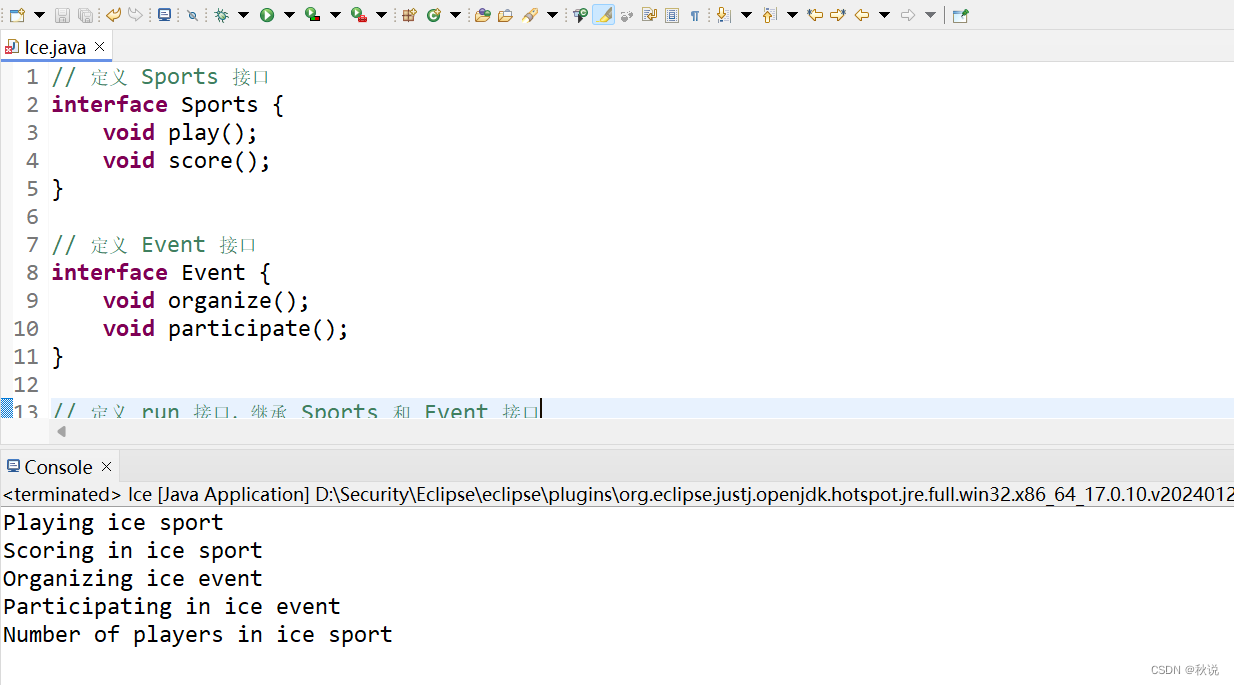The width and height of the screenshot is (1234, 685).
Task: Click console line 'Scoring in ice sport'
Action: coord(133,551)
